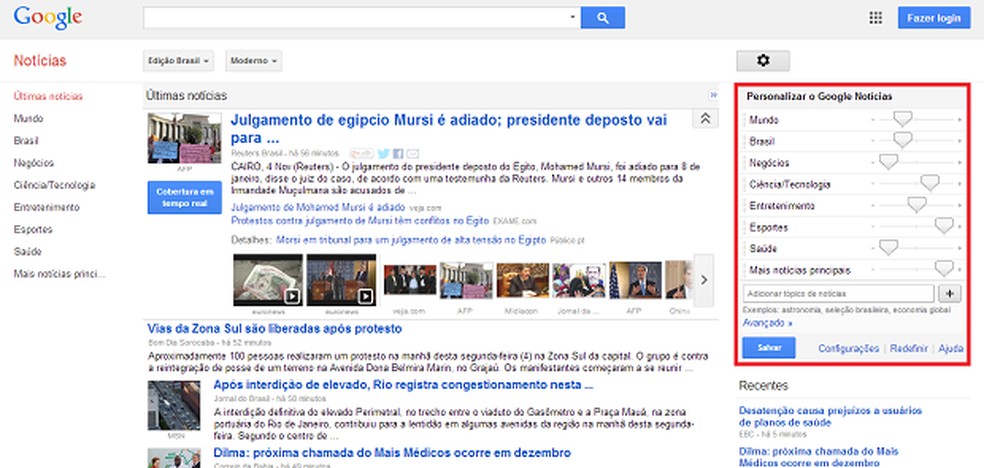Share Mursi story on Twitter
Viewport: 984px width, 468px height.
point(383,154)
